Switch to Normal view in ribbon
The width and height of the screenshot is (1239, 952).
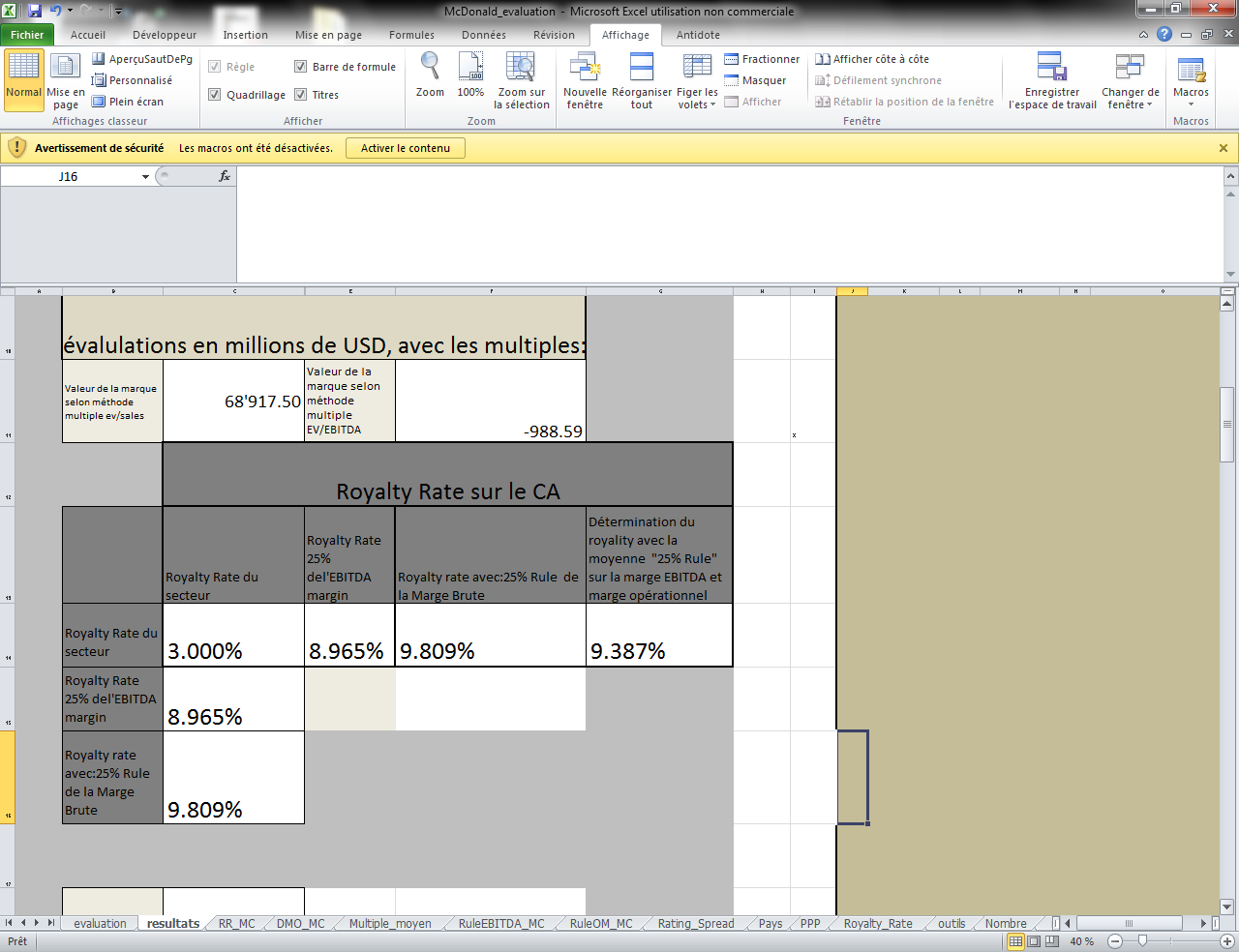[23, 79]
